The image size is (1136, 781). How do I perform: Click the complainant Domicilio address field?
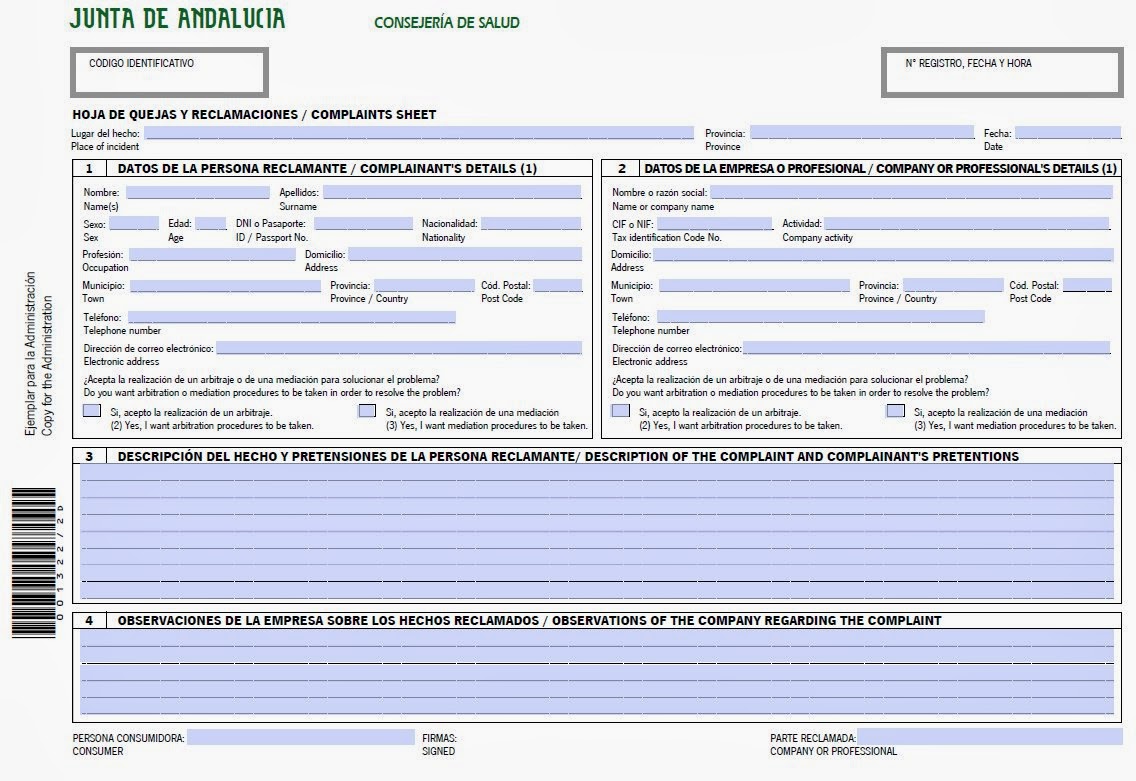coord(465,254)
